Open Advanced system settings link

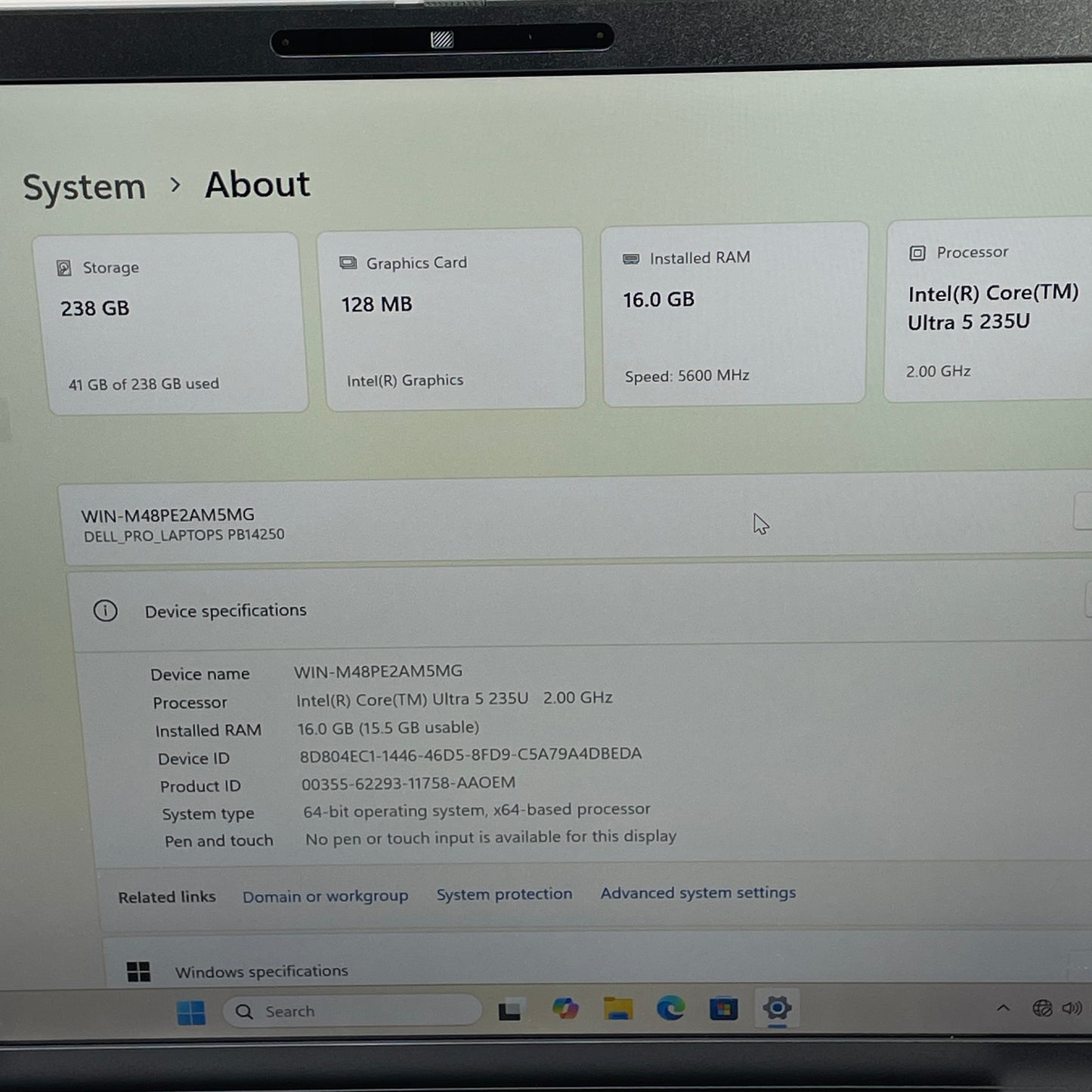(x=698, y=892)
